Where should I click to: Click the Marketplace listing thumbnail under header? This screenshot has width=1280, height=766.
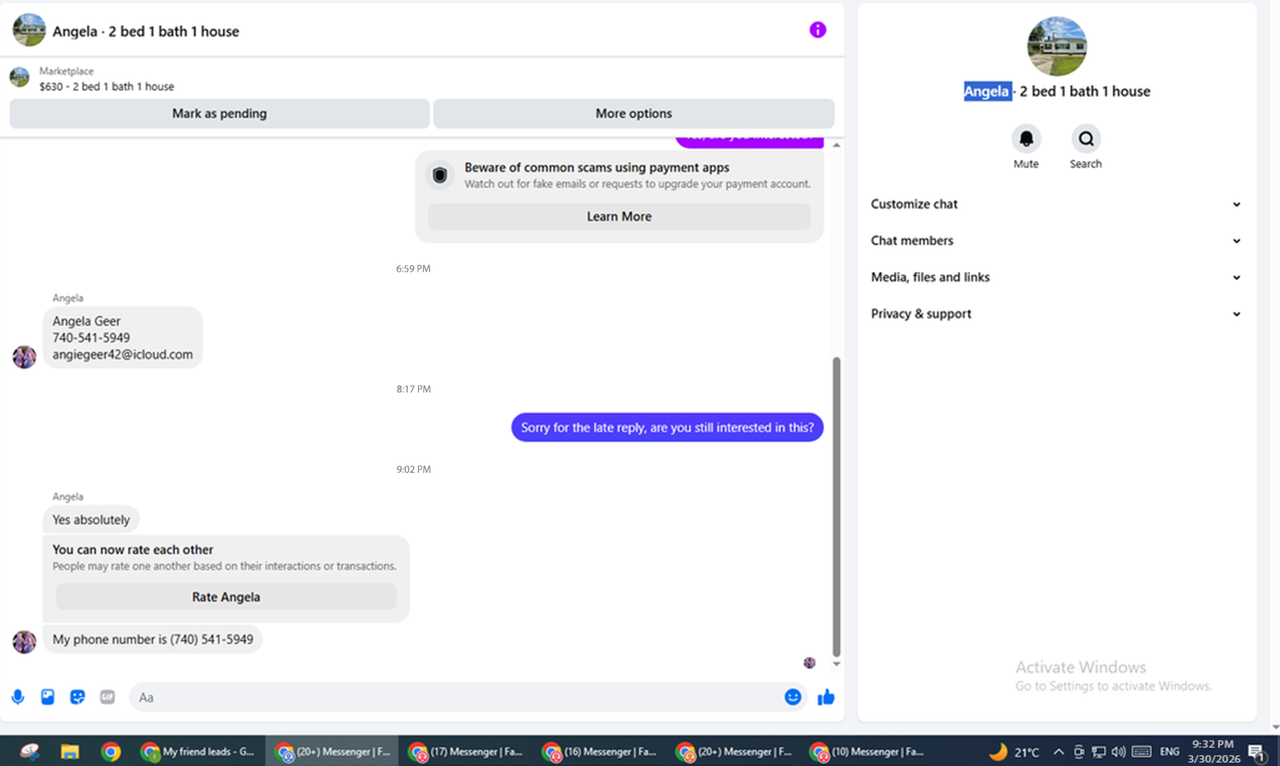coord(19,78)
